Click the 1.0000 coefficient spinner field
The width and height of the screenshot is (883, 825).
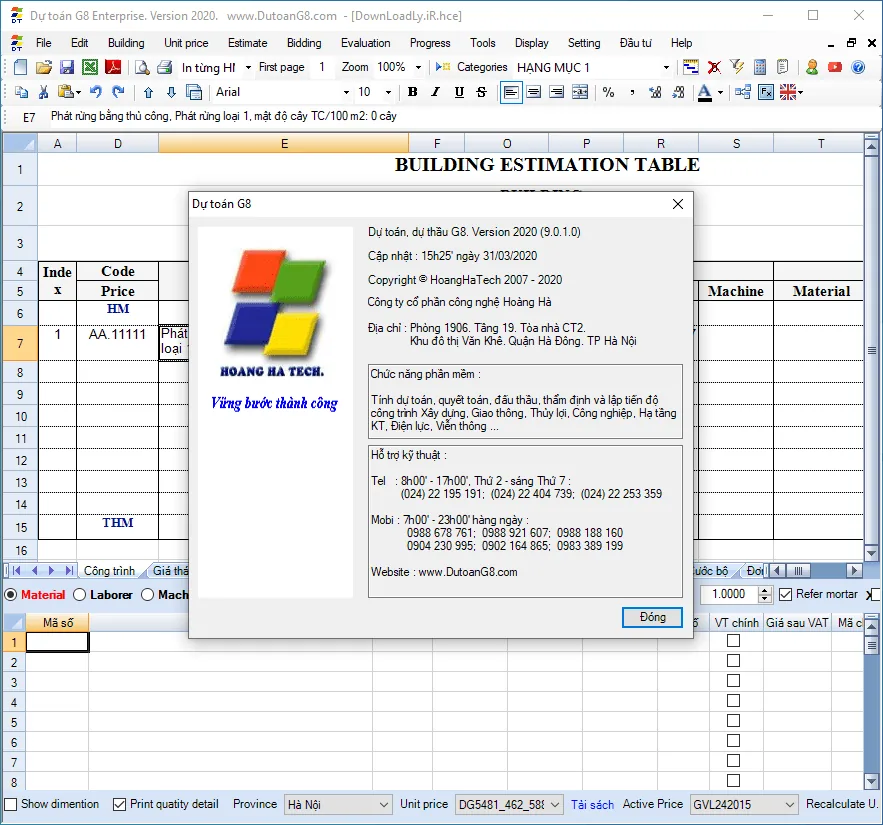(729, 594)
